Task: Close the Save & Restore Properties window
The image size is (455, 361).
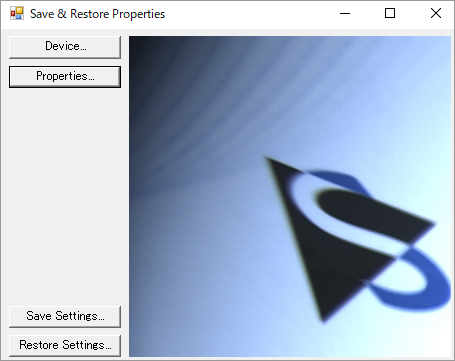Action: [435, 14]
